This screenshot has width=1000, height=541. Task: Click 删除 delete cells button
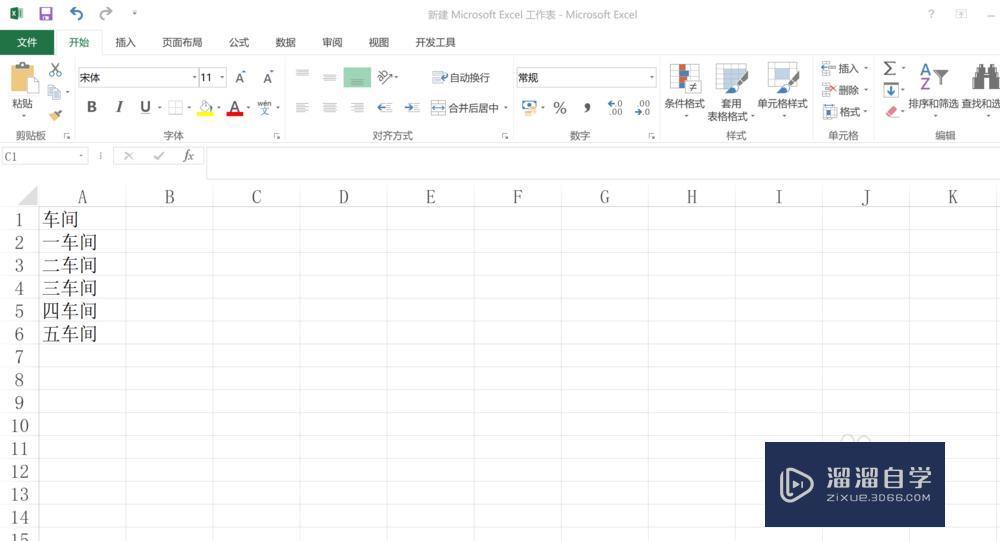click(846, 90)
